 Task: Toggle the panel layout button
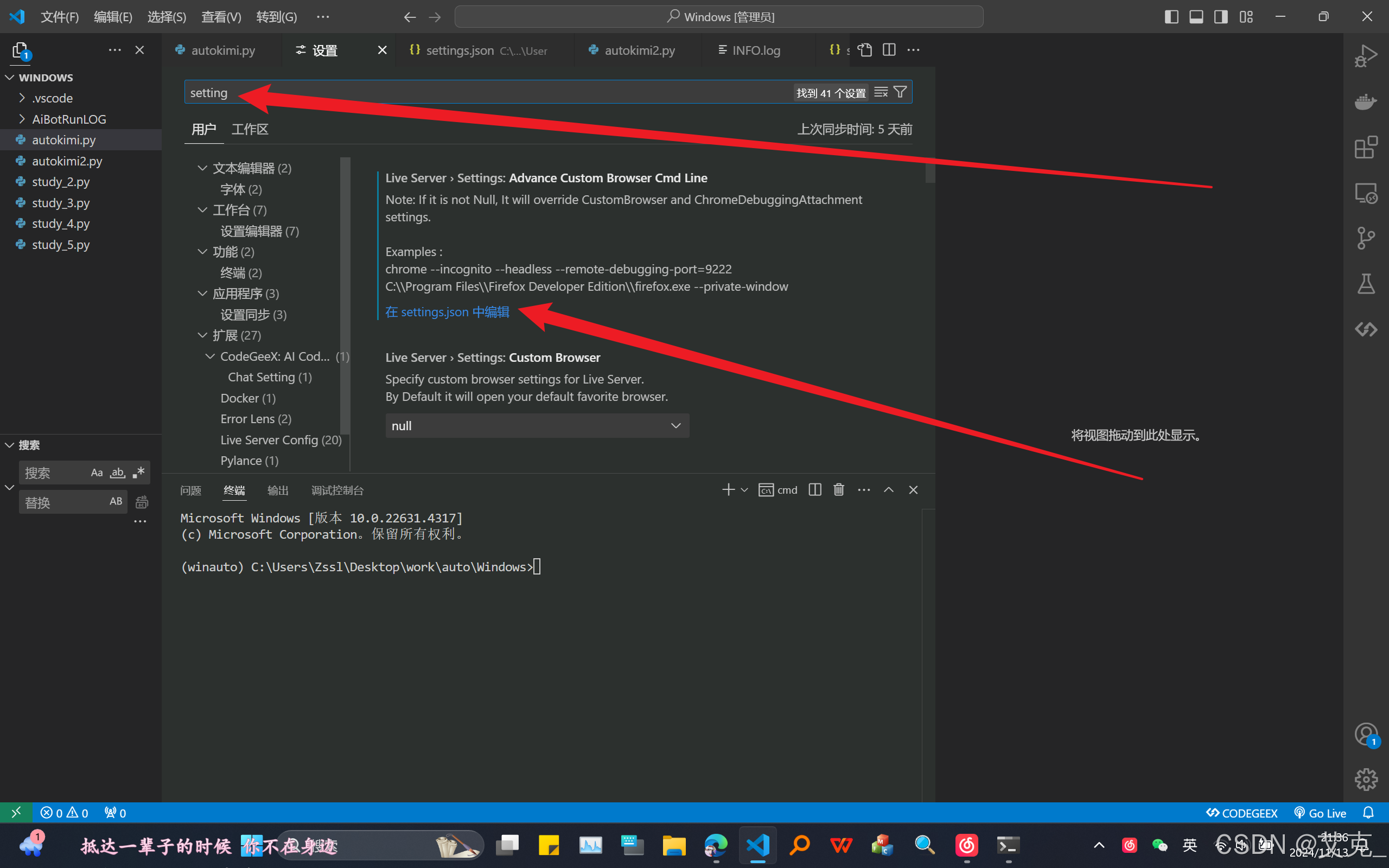[1196, 16]
